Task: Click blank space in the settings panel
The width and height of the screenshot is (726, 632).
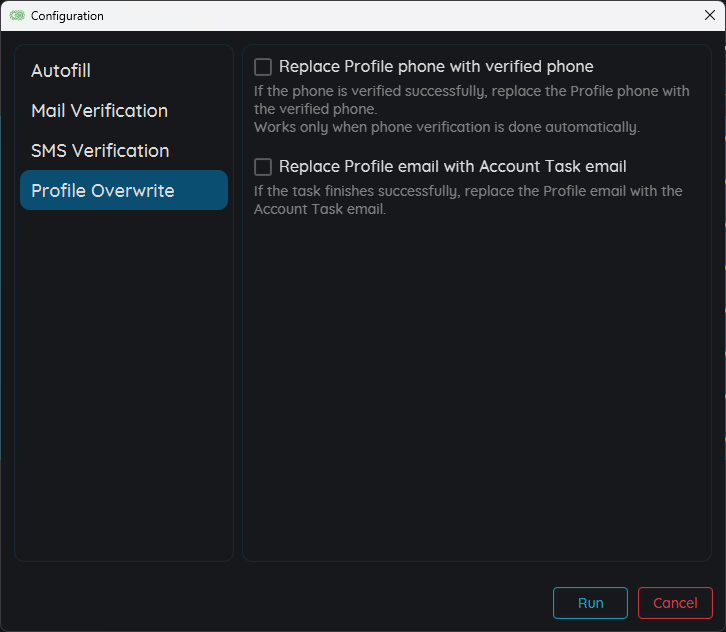Action: tap(476, 390)
